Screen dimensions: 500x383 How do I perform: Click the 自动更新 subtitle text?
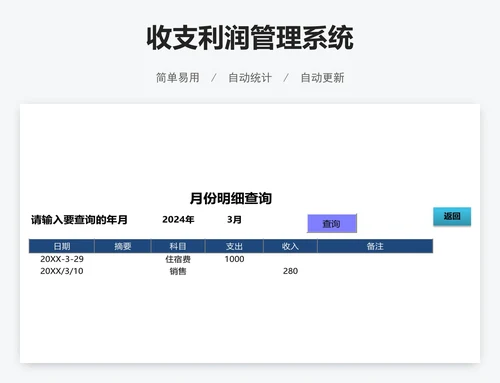pos(322,78)
